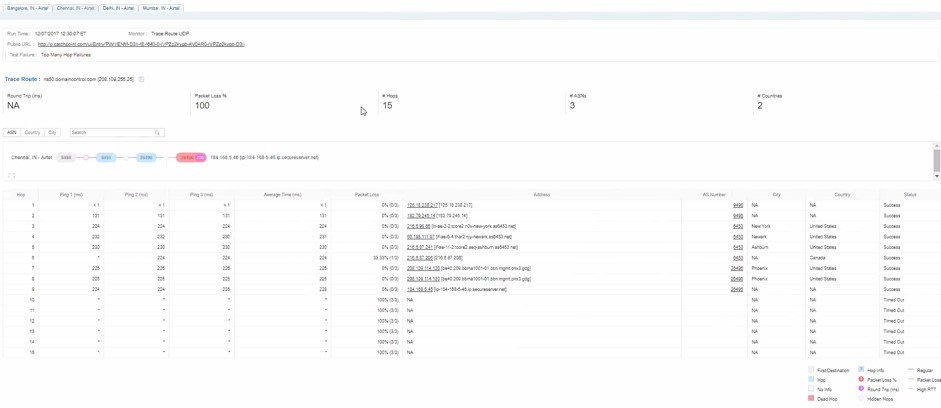Screen dimensions: 941x408
Task: Select the City grouping toggle
Action: (x=53, y=132)
